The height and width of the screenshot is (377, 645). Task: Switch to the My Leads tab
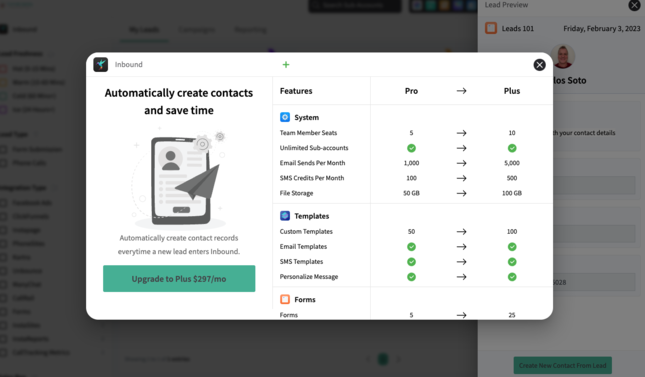(x=144, y=30)
